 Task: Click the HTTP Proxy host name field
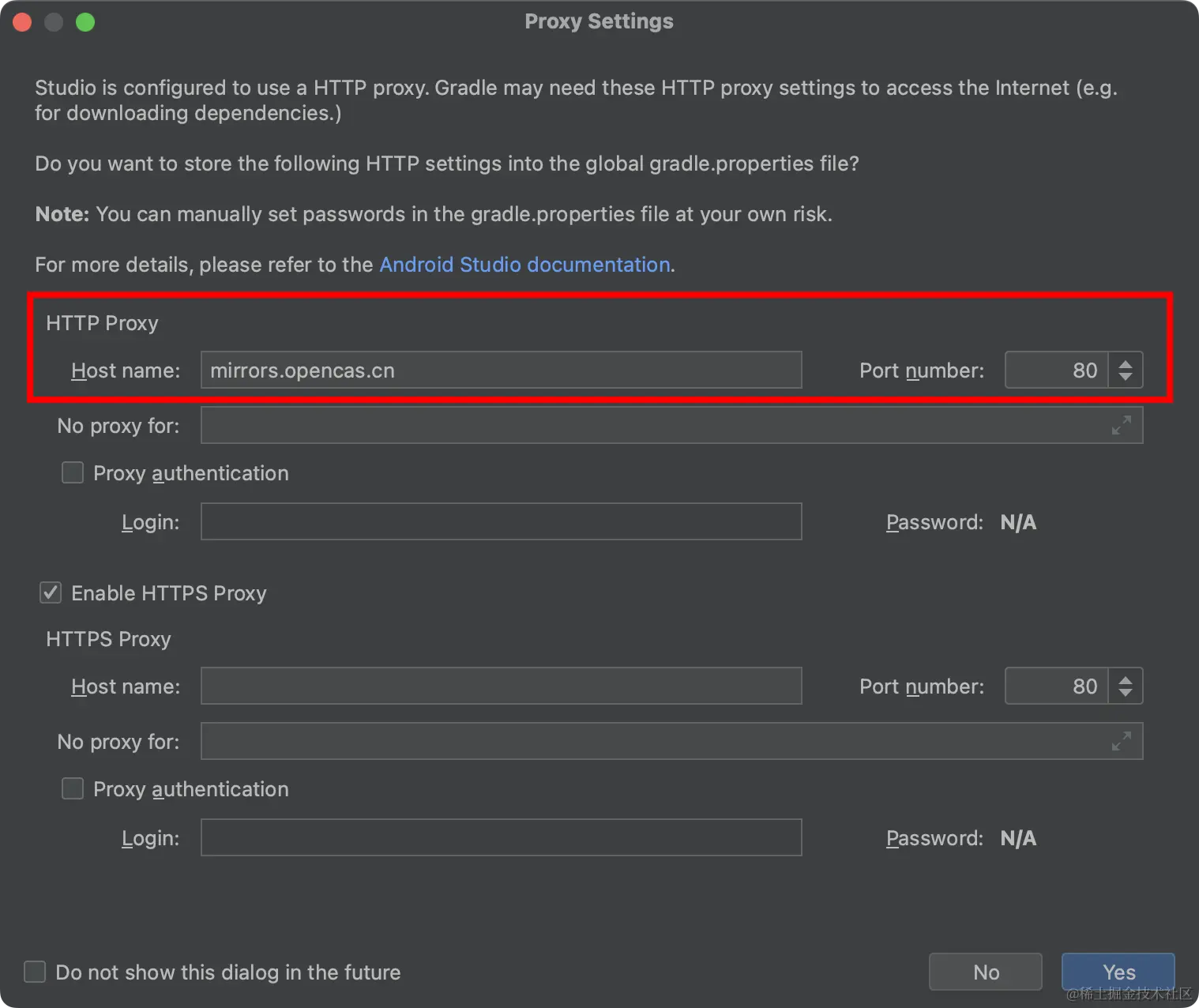click(x=502, y=370)
